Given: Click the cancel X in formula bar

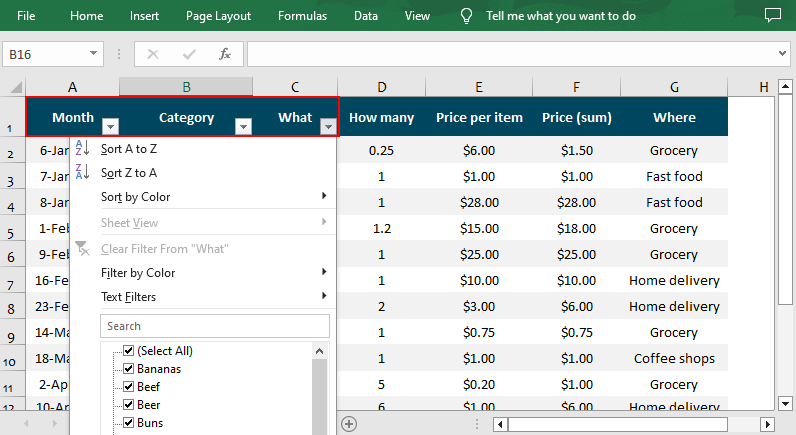Looking at the screenshot, I should (x=153, y=54).
